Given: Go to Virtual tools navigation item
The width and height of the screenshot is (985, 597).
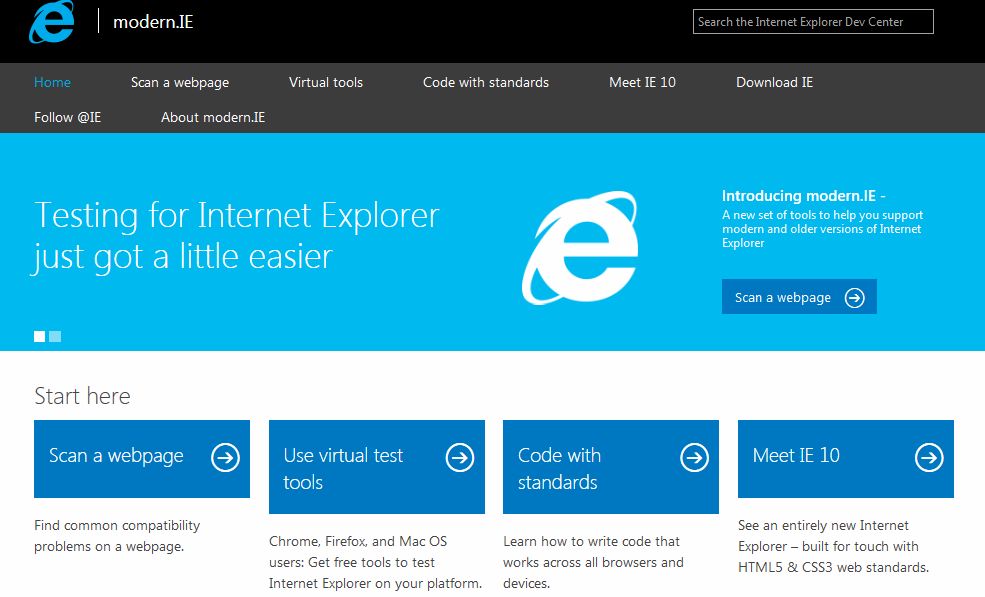Looking at the screenshot, I should (x=326, y=82).
